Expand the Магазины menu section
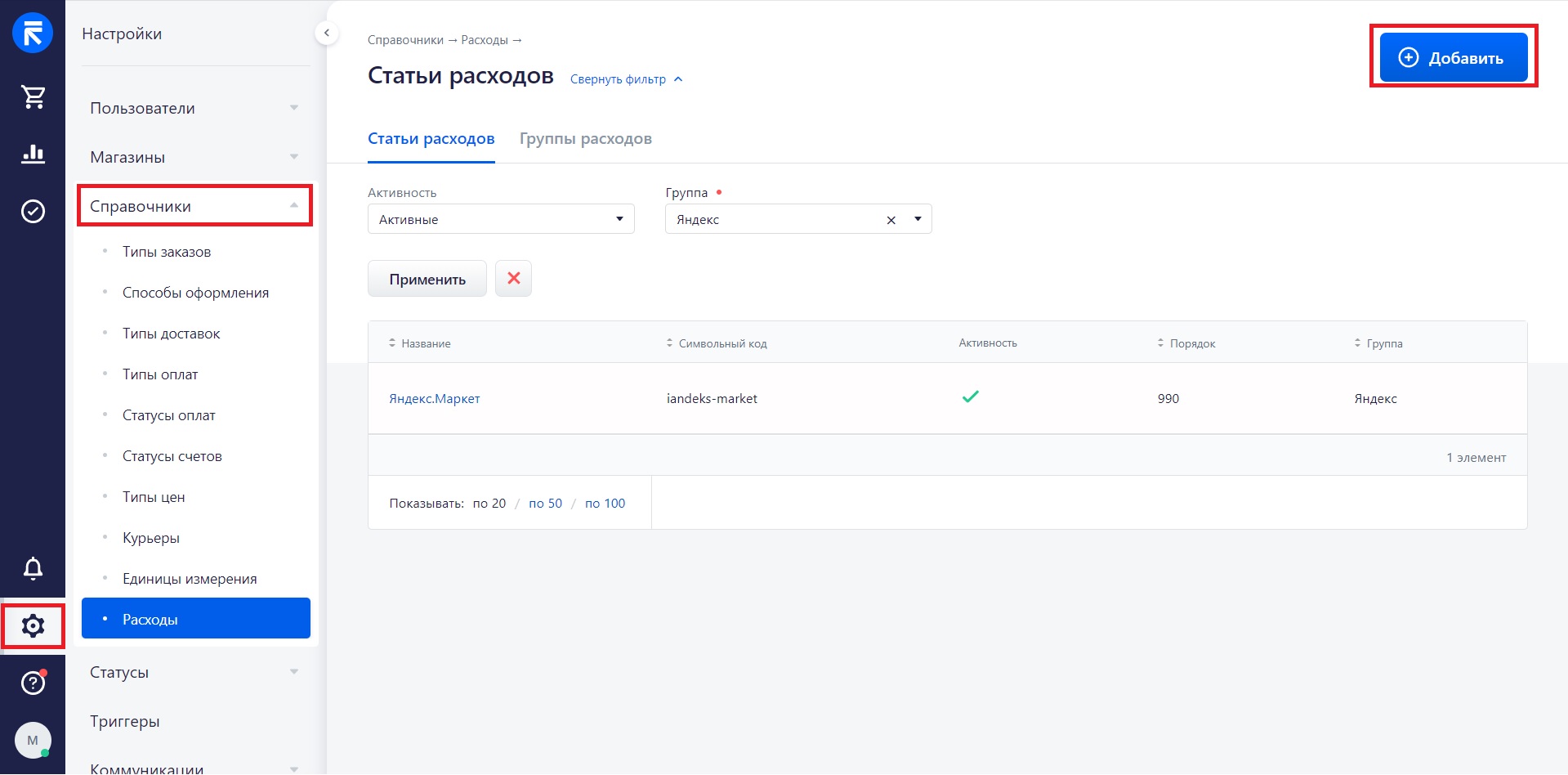The width and height of the screenshot is (1568, 775). click(x=194, y=157)
